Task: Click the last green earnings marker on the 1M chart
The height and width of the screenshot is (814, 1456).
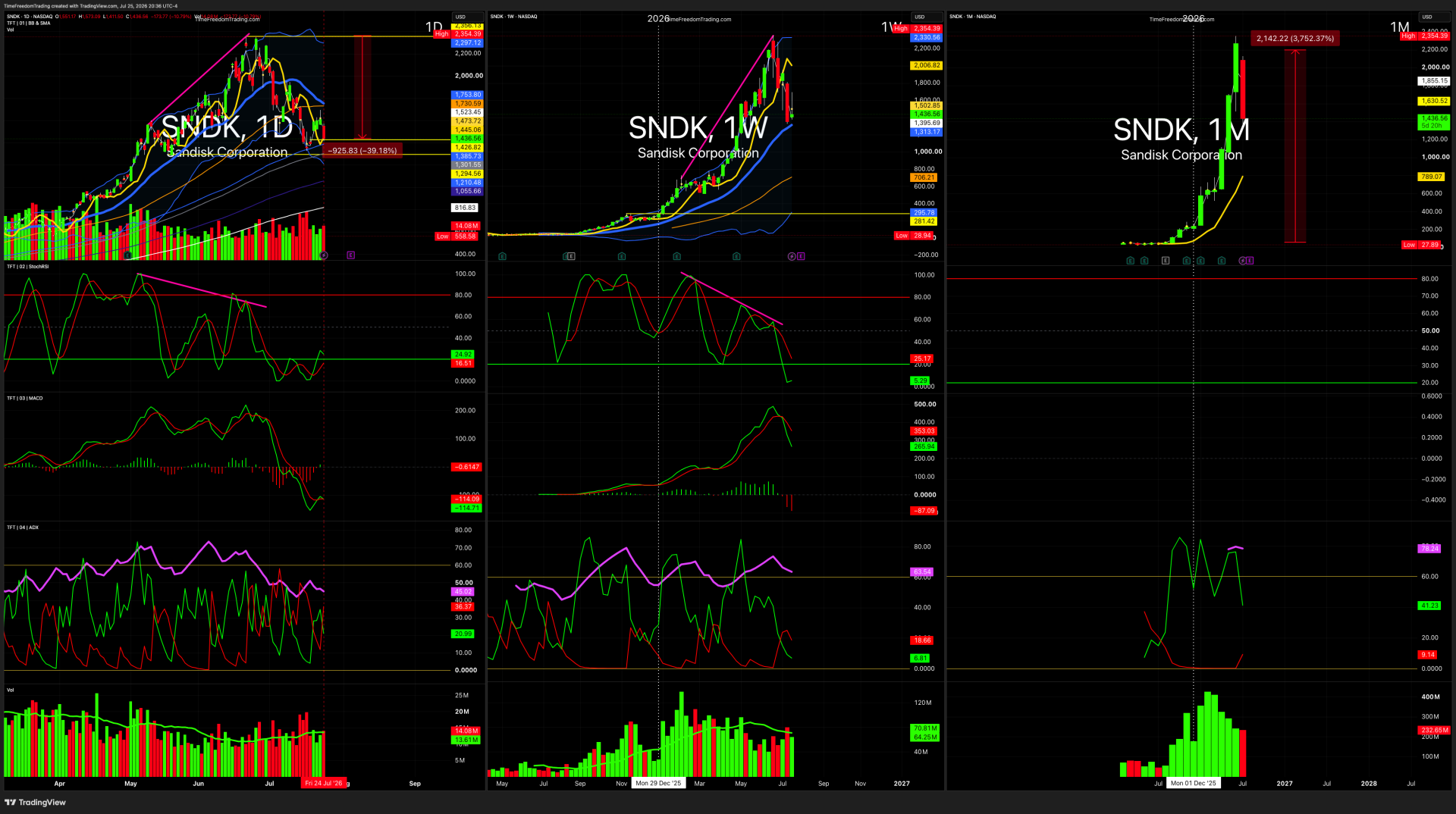Action: pos(1221,261)
